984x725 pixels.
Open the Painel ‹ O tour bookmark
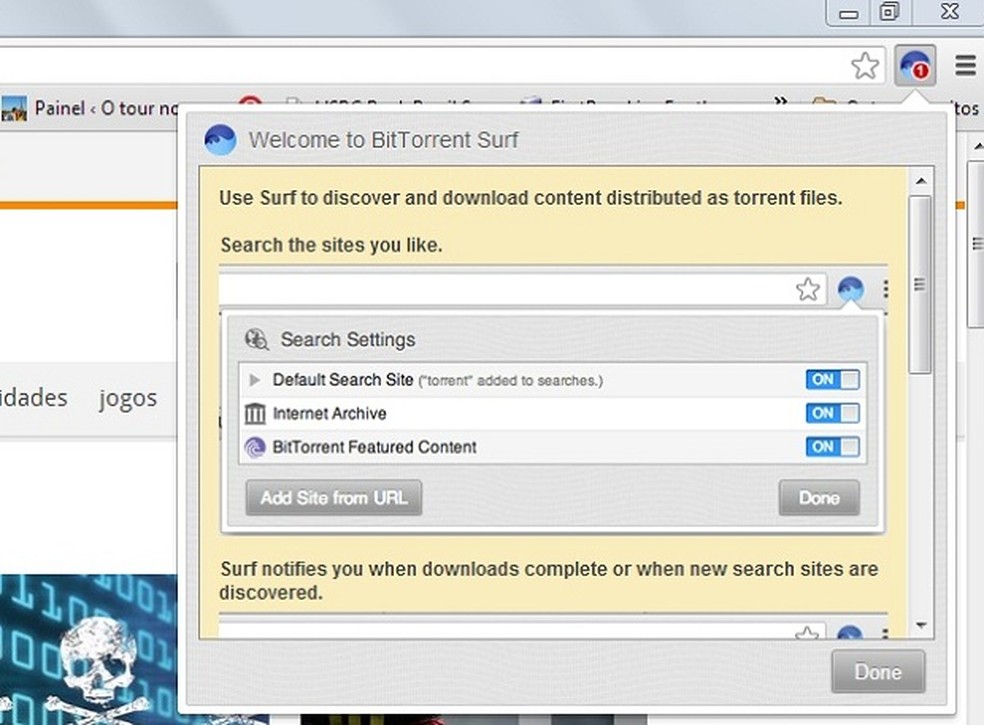(x=90, y=108)
